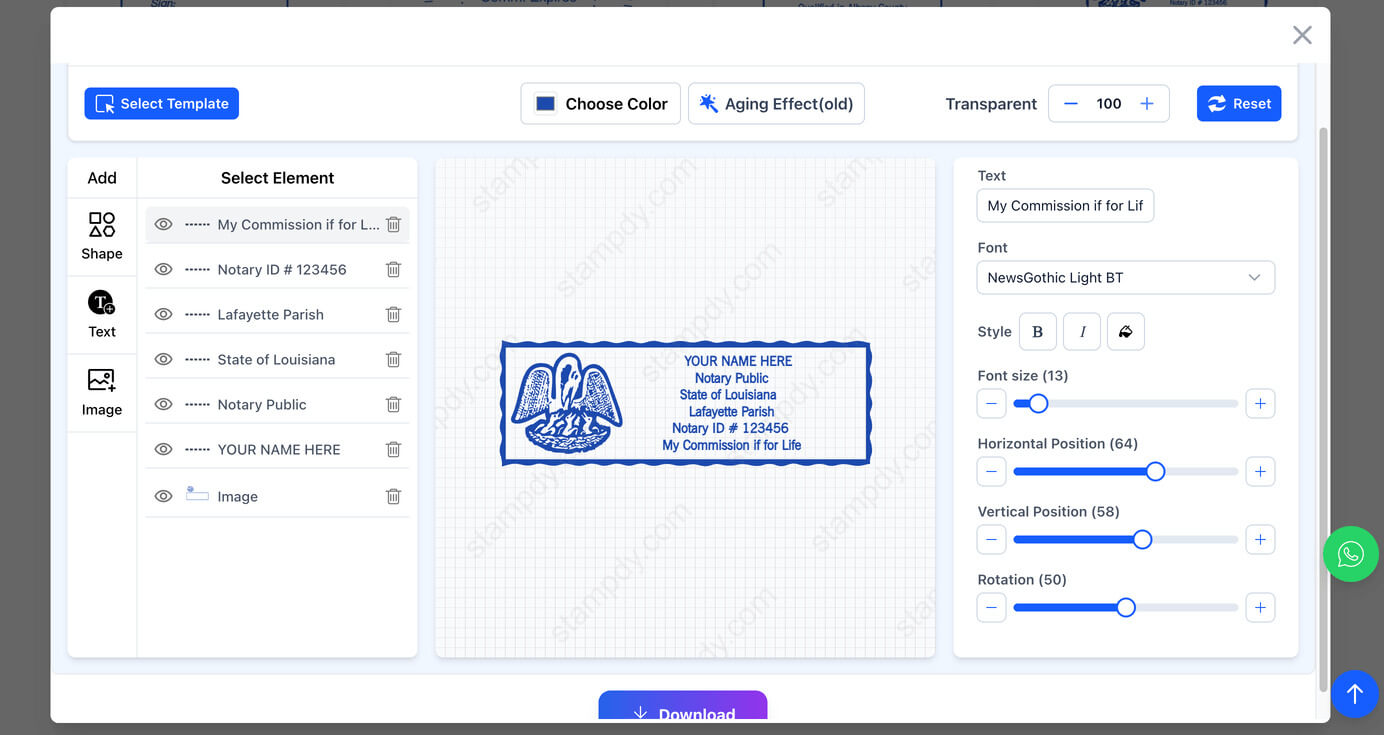Image resolution: width=1384 pixels, height=735 pixels.
Task: Hide the YOUR NAME HERE element
Action: pyautogui.click(x=163, y=449)
